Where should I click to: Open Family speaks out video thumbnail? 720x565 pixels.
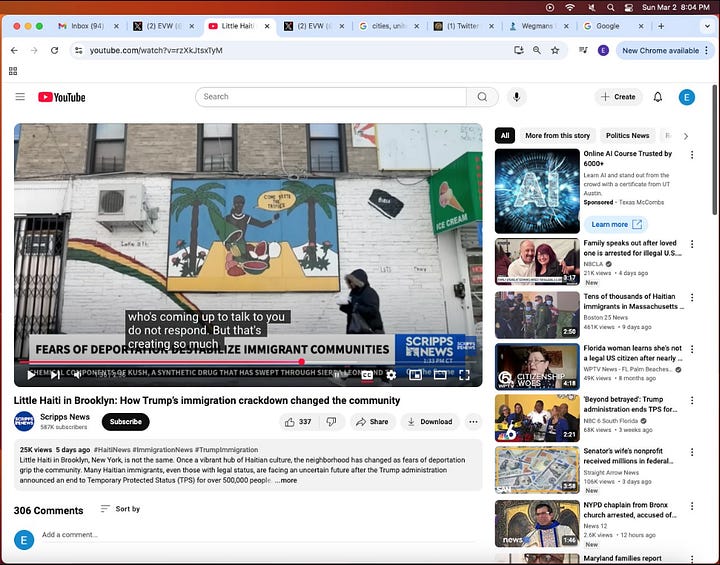(537, 262)
